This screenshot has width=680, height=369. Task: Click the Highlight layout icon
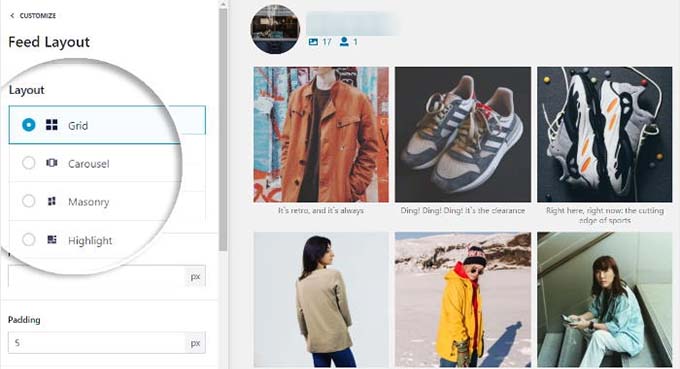click(52, 239)
